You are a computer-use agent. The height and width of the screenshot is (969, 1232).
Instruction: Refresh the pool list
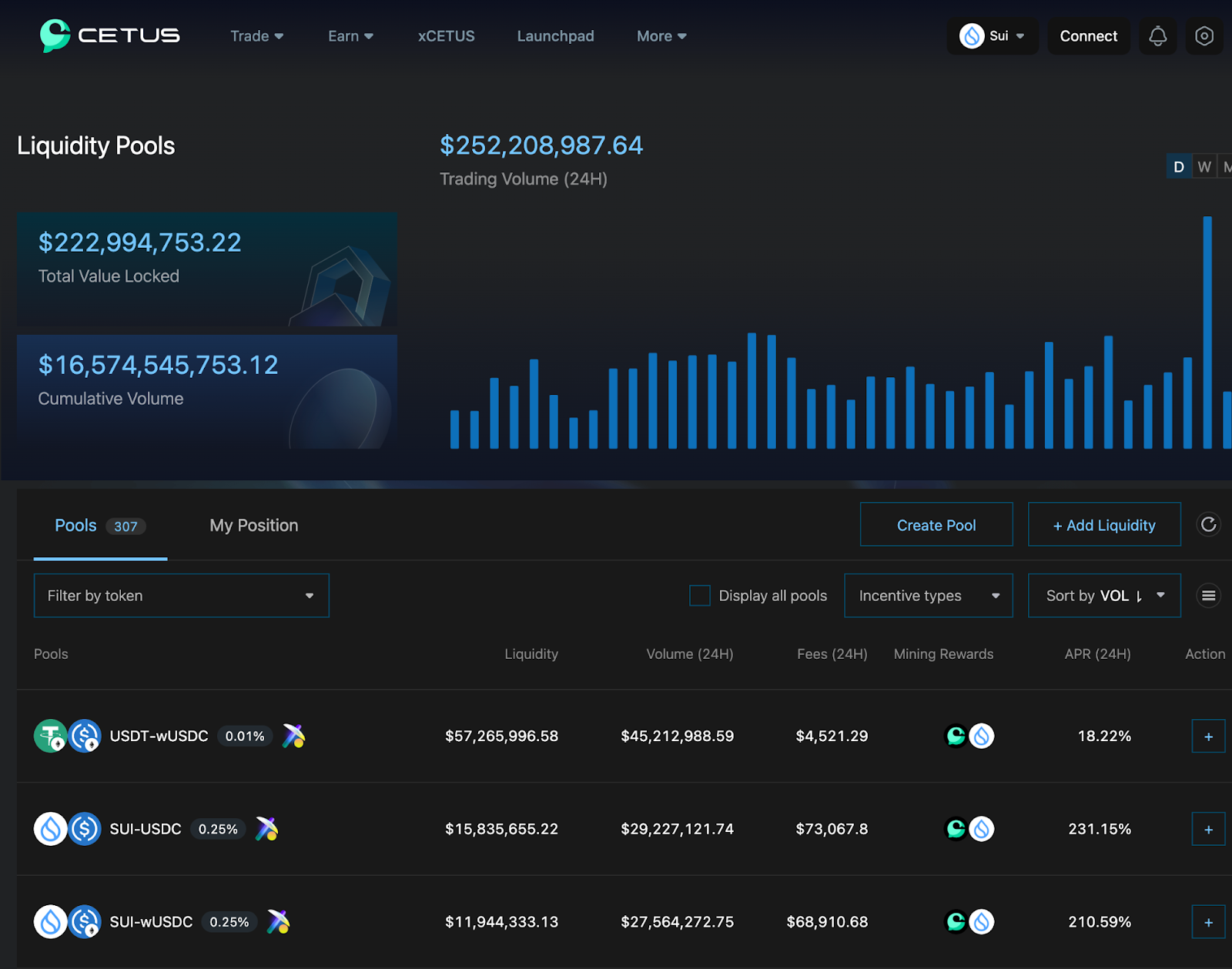(x=1208, y=525)
